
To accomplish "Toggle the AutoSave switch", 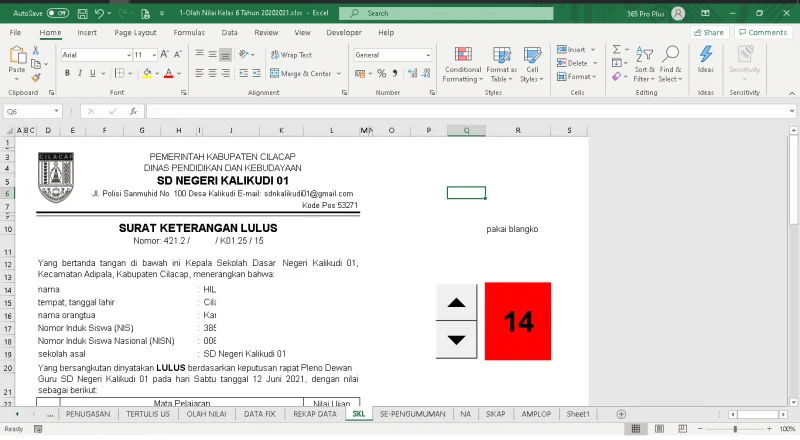I will [x=58, y=13].
